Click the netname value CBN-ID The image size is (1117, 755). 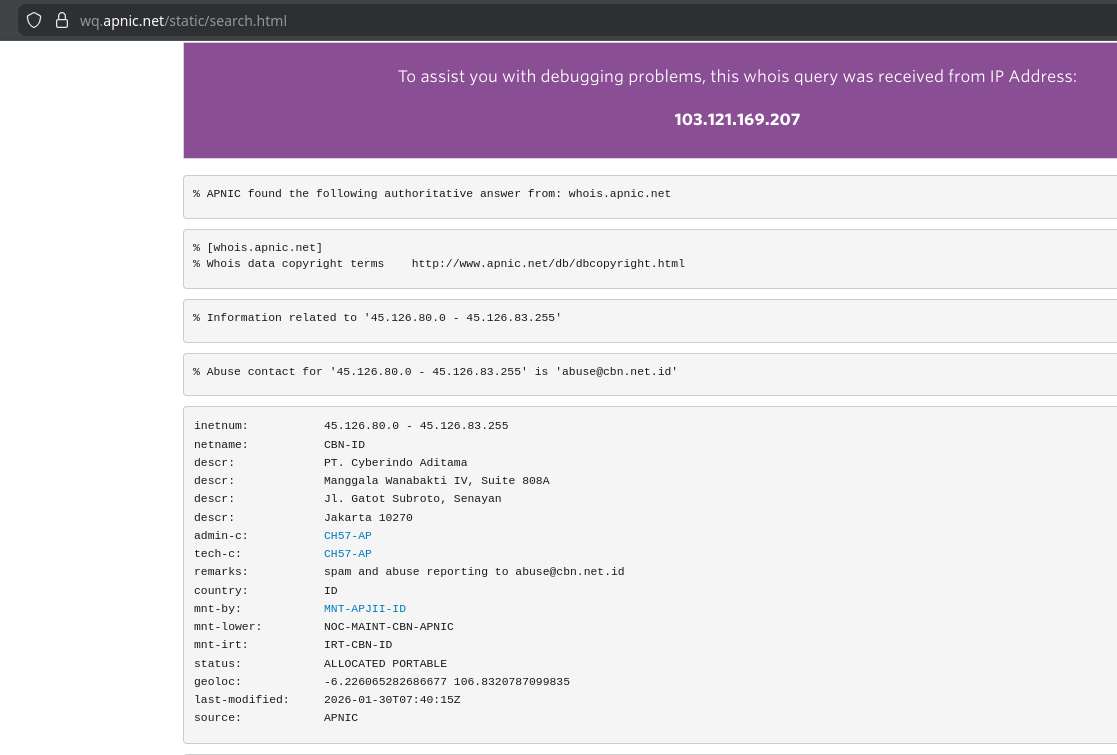[x=344, y=444]
